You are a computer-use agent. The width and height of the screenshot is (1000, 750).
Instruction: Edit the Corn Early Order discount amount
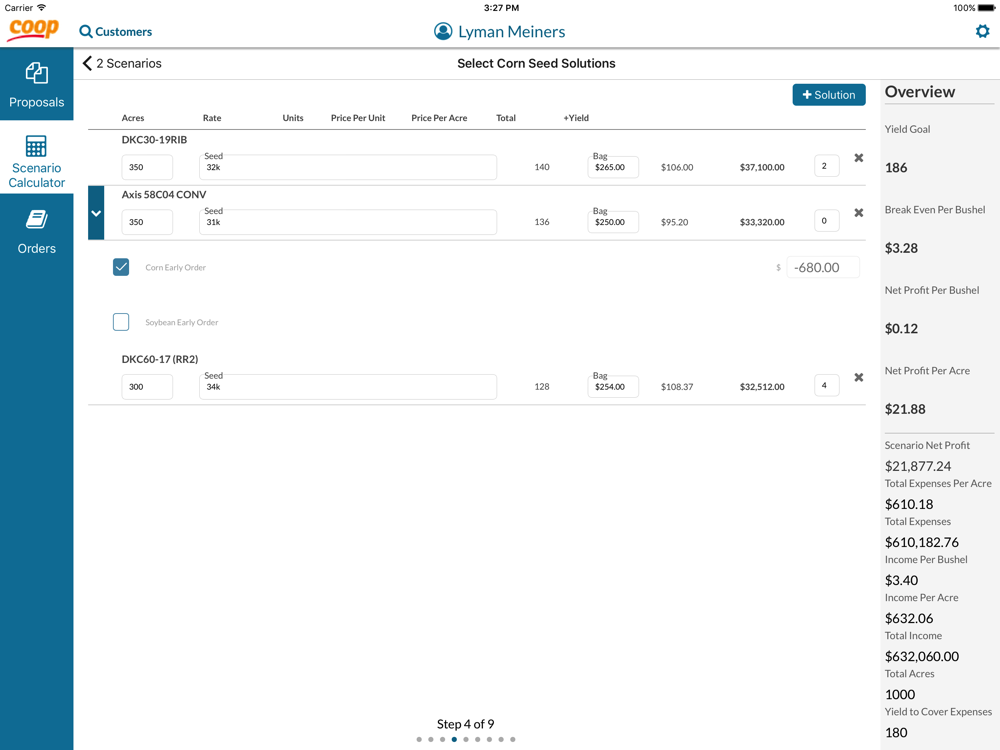coord(823,267)
